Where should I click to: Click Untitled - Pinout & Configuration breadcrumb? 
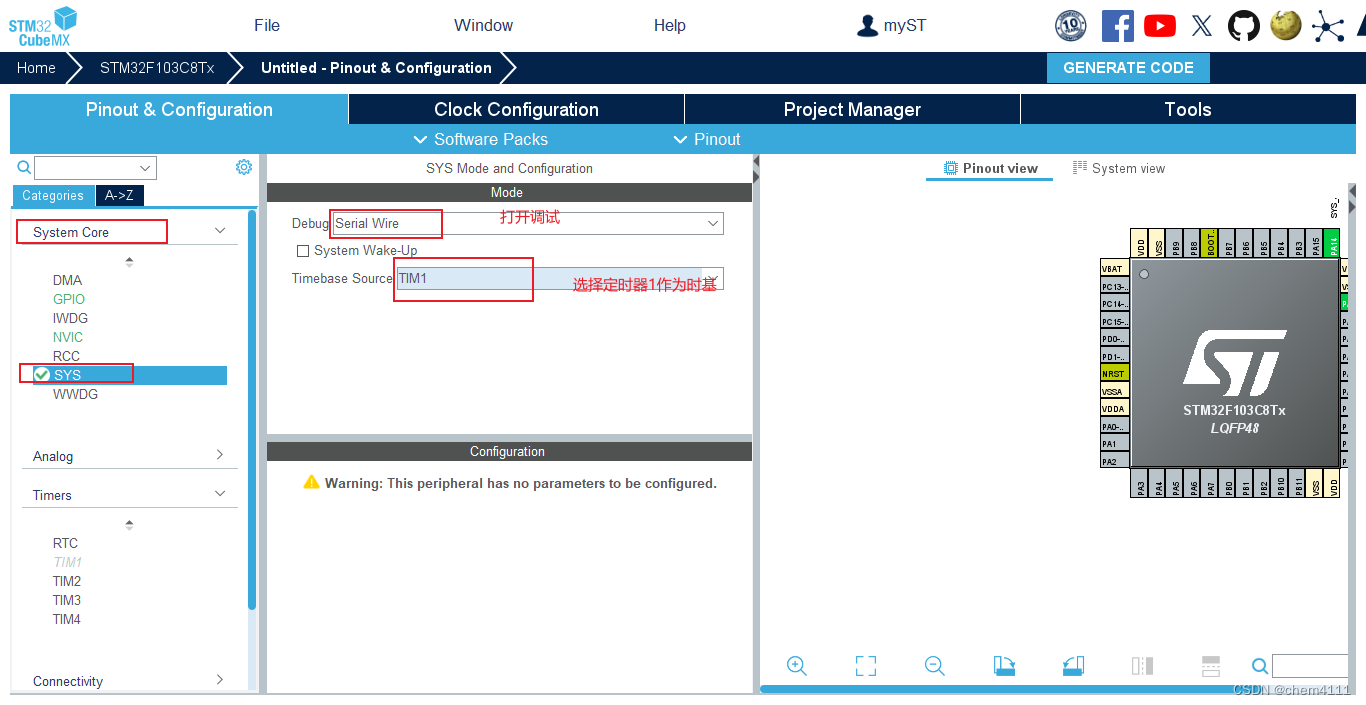(376, 68)
